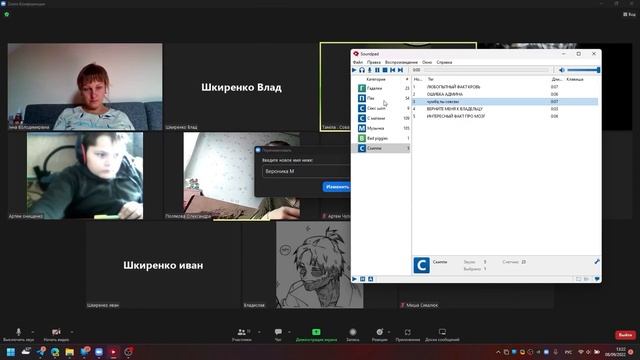Toggle the Zoom start video button

56,334
